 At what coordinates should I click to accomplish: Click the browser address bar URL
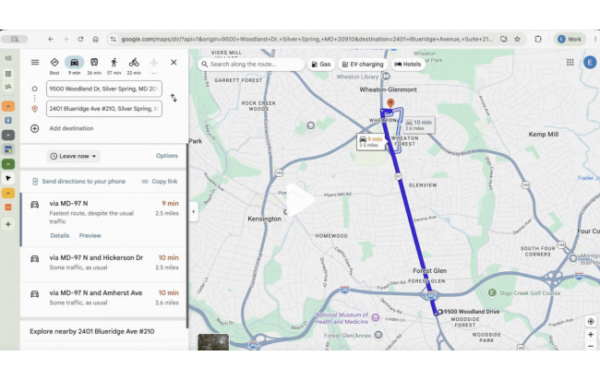tap(307, 39)
